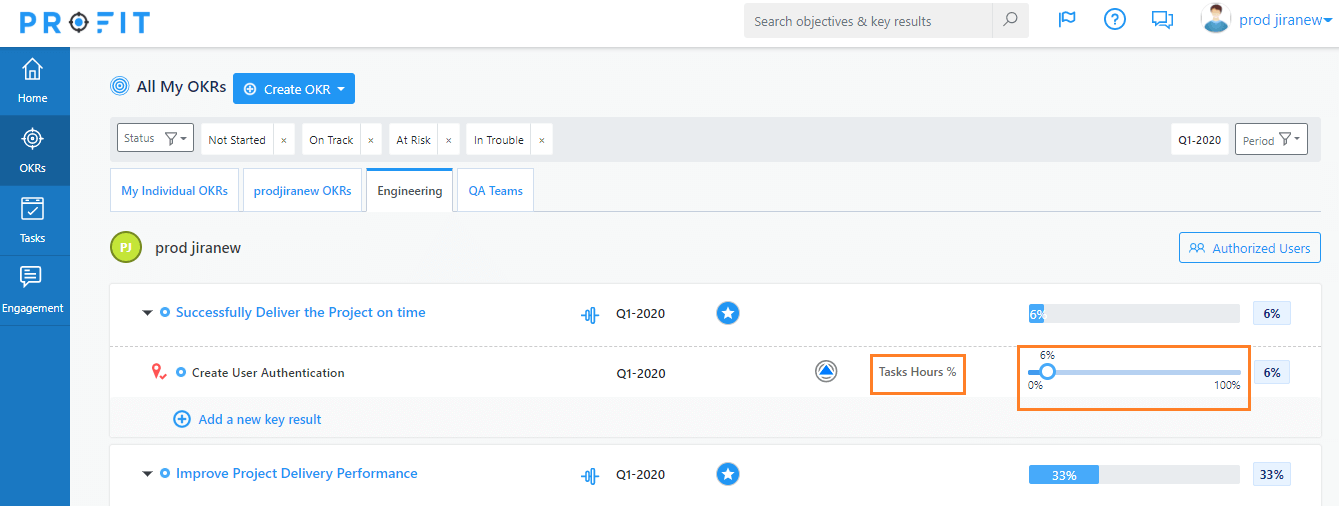Remove the At Risk filter chip
1339x506 pixels.
pyautogui.click(x=447, y=140)
